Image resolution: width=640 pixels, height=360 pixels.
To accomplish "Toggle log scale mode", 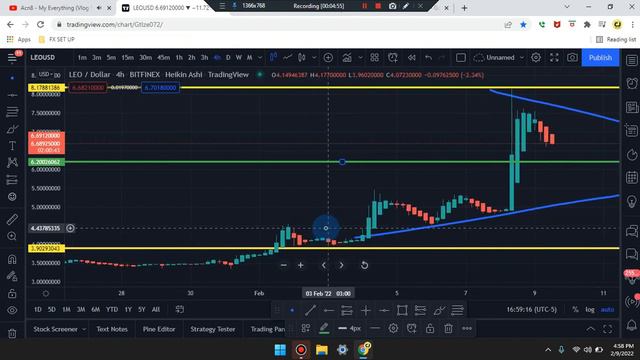I will click(590, 309).
